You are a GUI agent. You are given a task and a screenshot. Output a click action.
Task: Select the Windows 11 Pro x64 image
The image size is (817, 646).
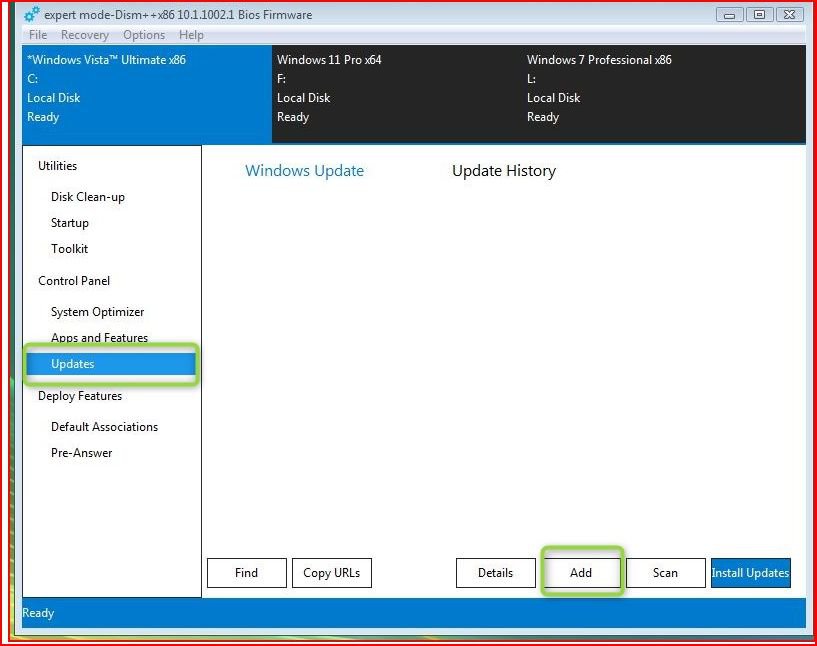point(397,94)
